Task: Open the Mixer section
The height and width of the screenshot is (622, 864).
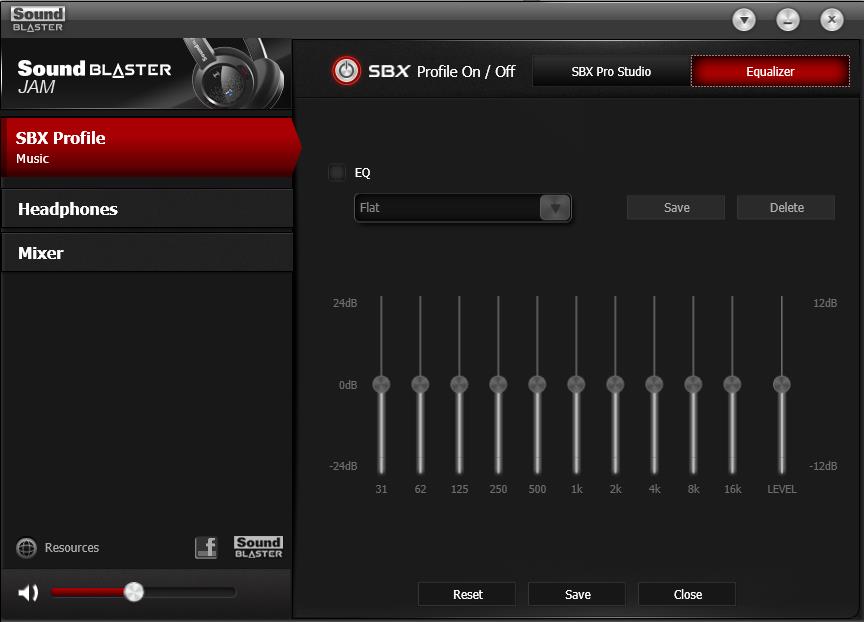Action: [x=147, y=253]
